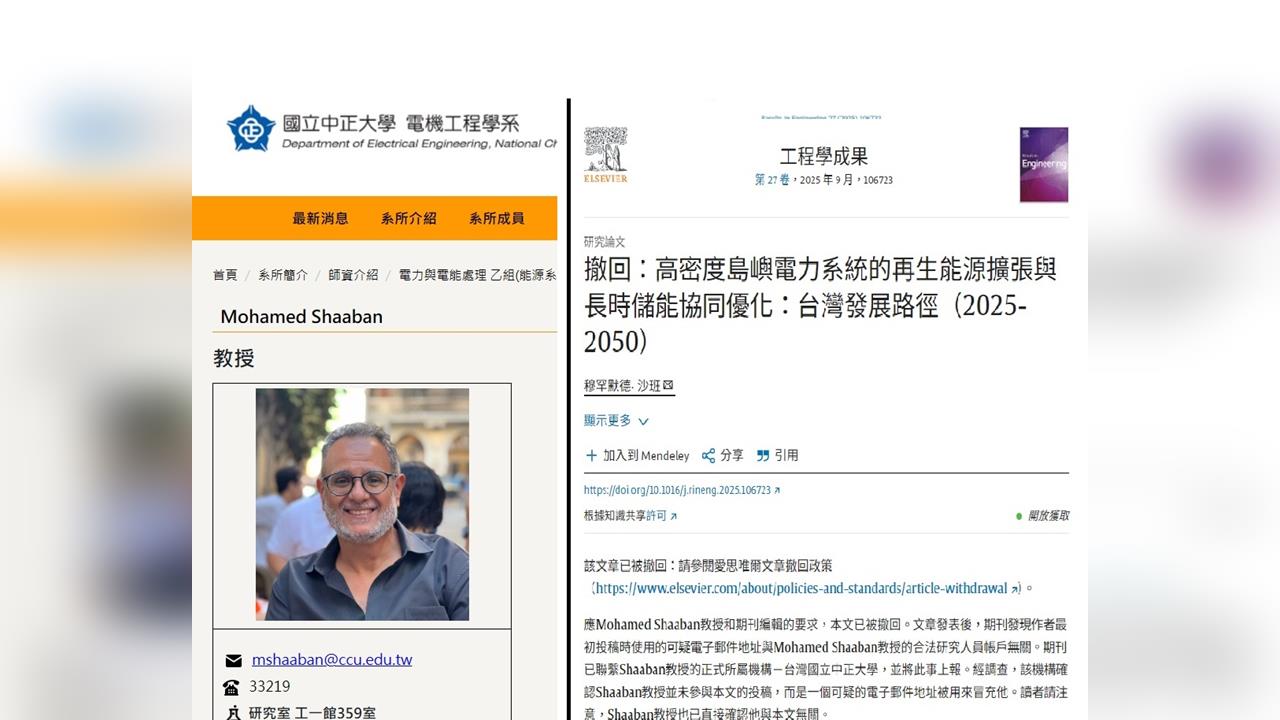This screenshot has height=720, width=1280.
Task: Expand the 顯示更多 chevron
Action: (643, 421)
